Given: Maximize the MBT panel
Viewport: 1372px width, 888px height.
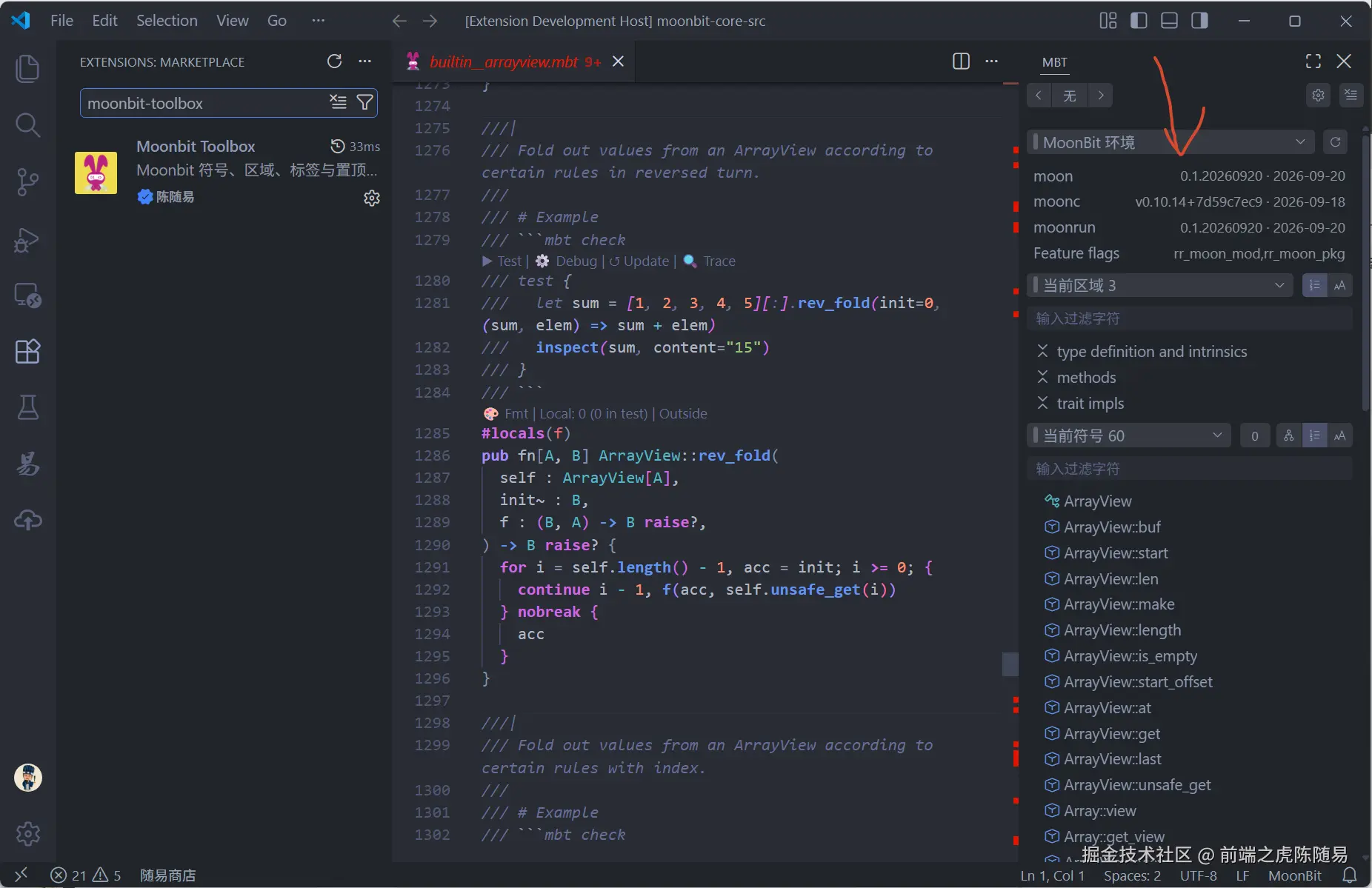Looking at the screenshot, I should (x=1313, y=61).
